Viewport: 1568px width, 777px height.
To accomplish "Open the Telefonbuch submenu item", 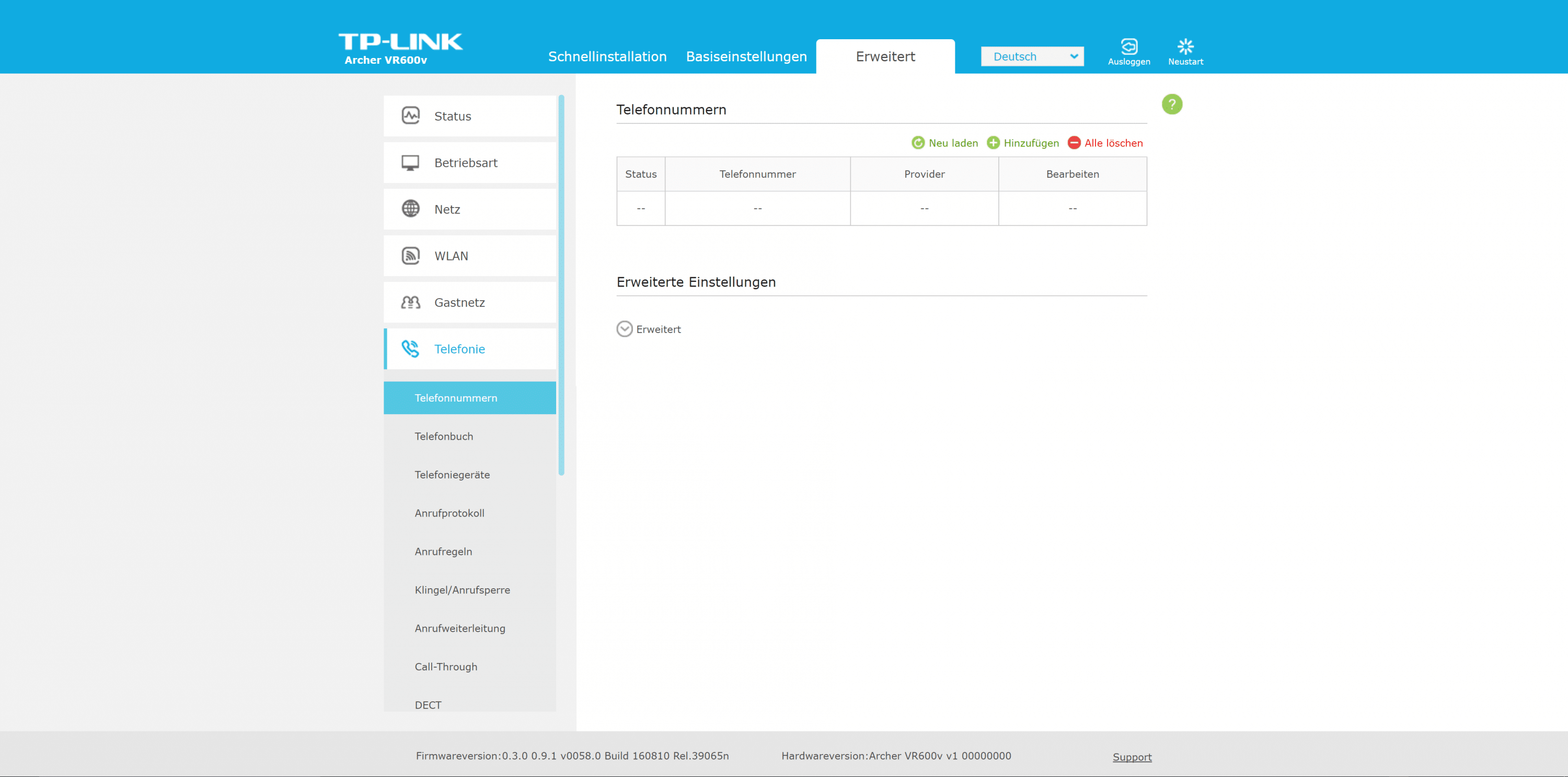I will (444, 437).
